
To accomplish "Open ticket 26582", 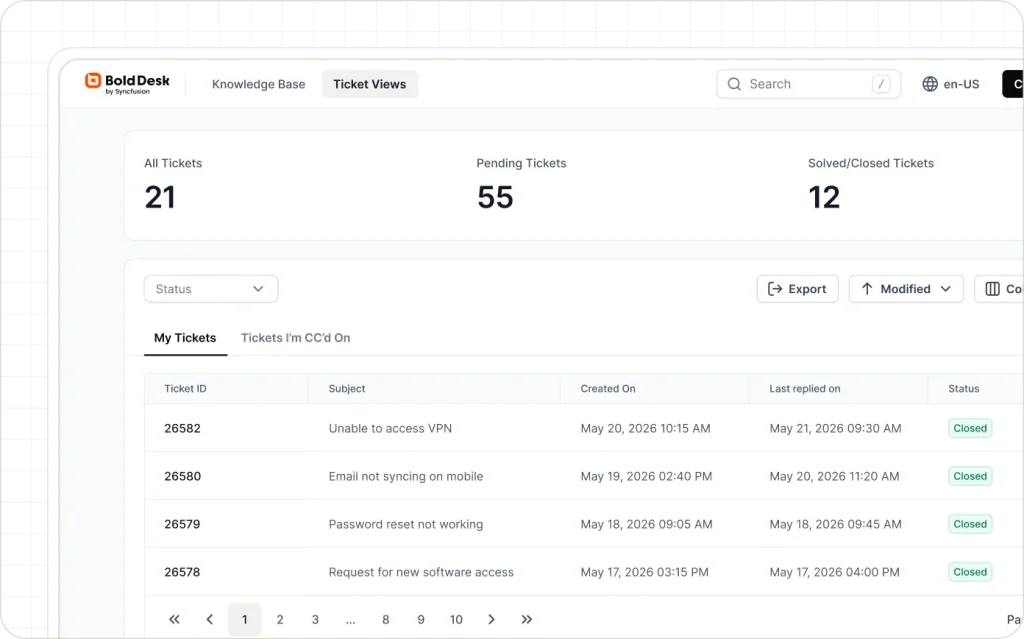I will [182, 429].
